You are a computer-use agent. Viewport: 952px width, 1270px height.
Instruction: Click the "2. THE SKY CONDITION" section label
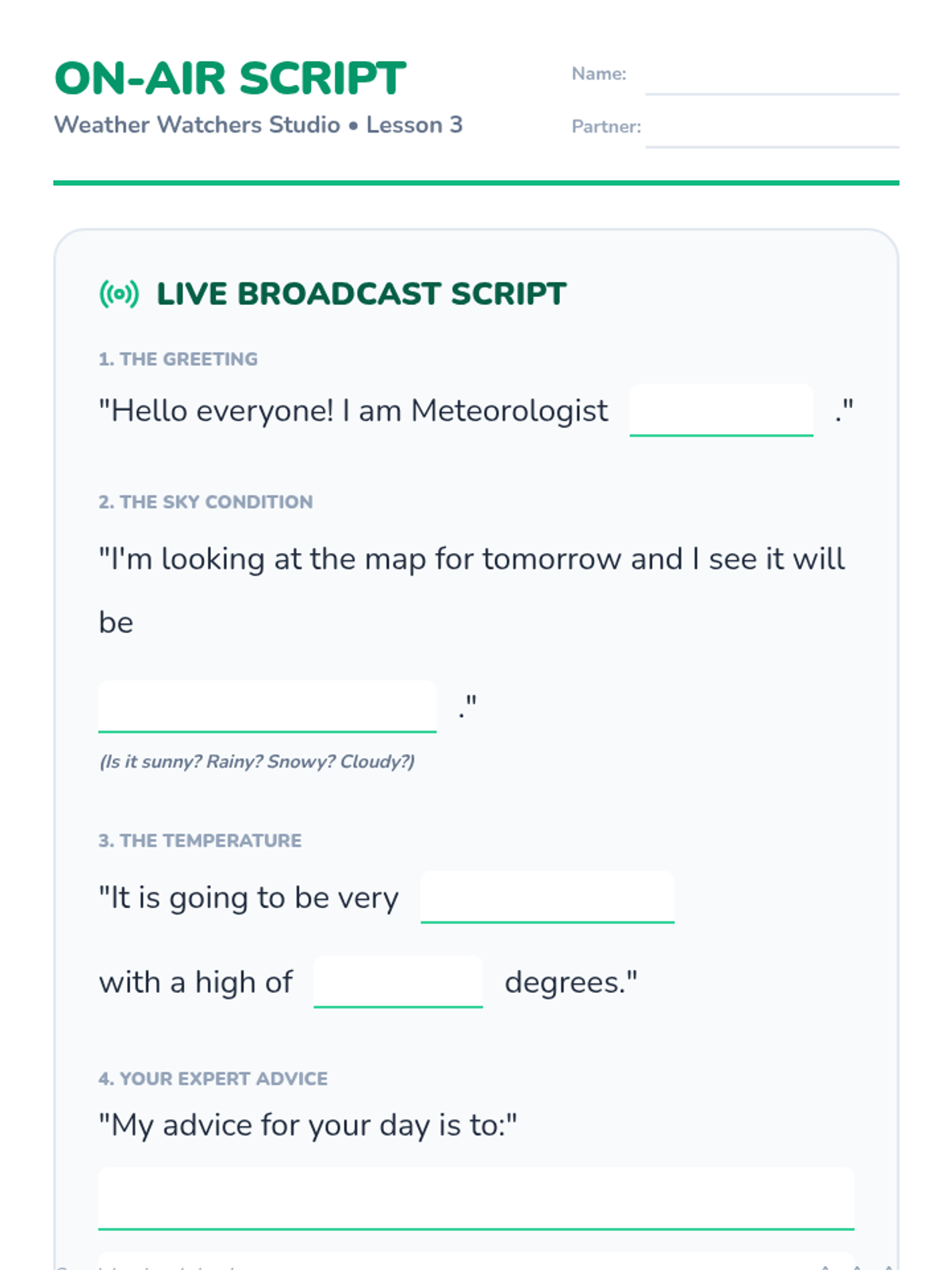205,502
